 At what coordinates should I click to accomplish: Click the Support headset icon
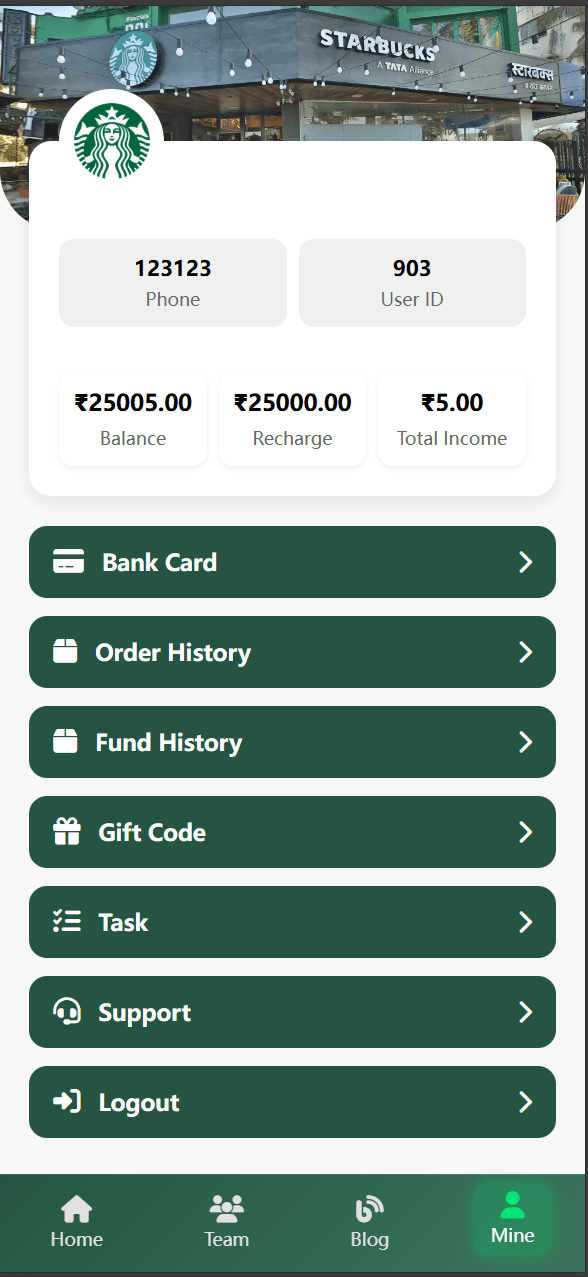point(67,1012)
